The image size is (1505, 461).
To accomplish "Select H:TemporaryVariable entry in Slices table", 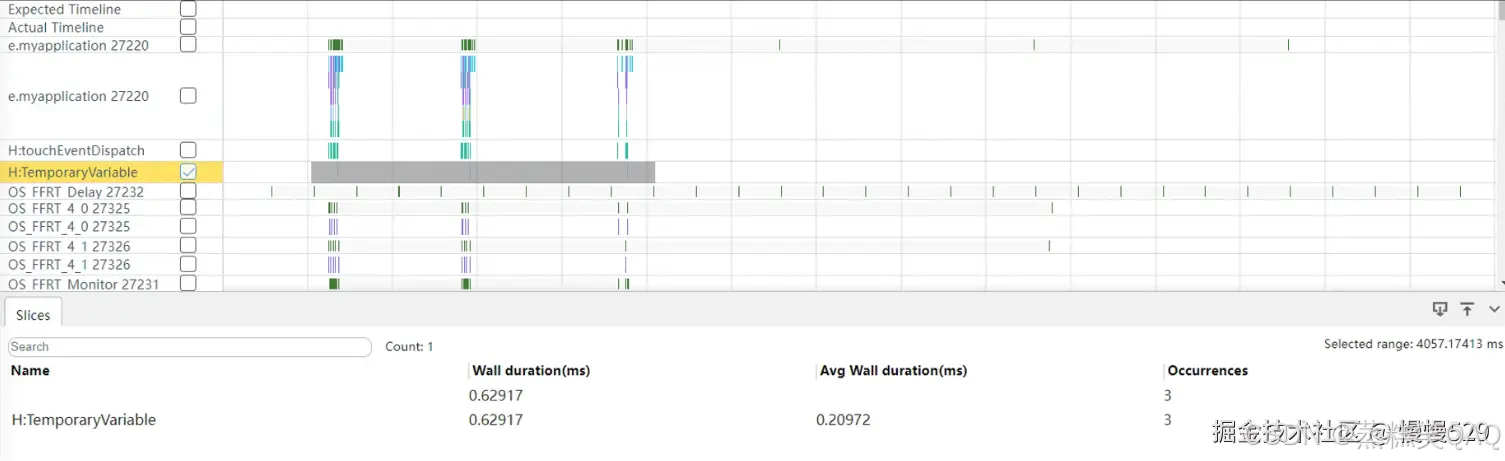I will 84,420.
